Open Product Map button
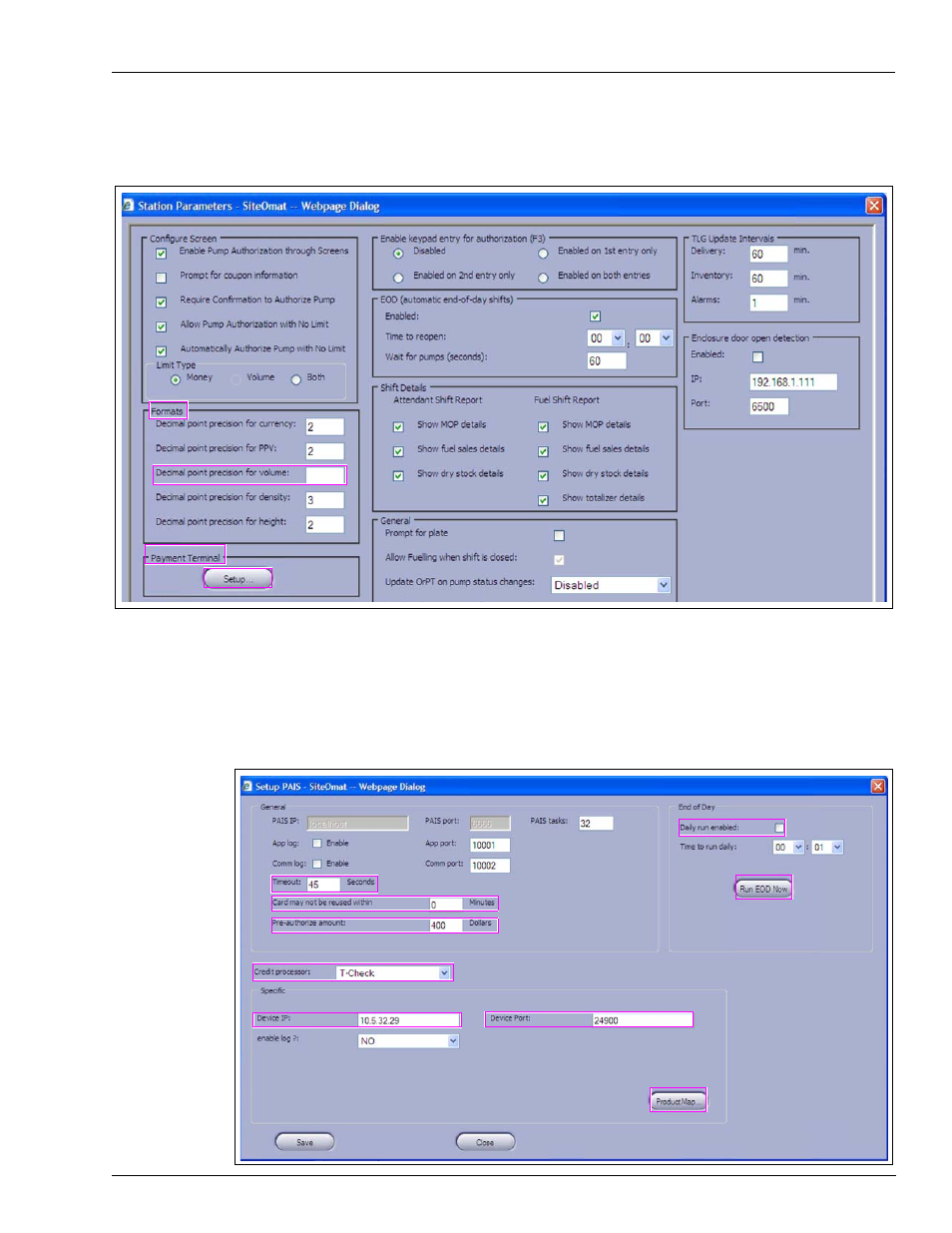Screen dimensions: 952x1233 coord(679,1101)
